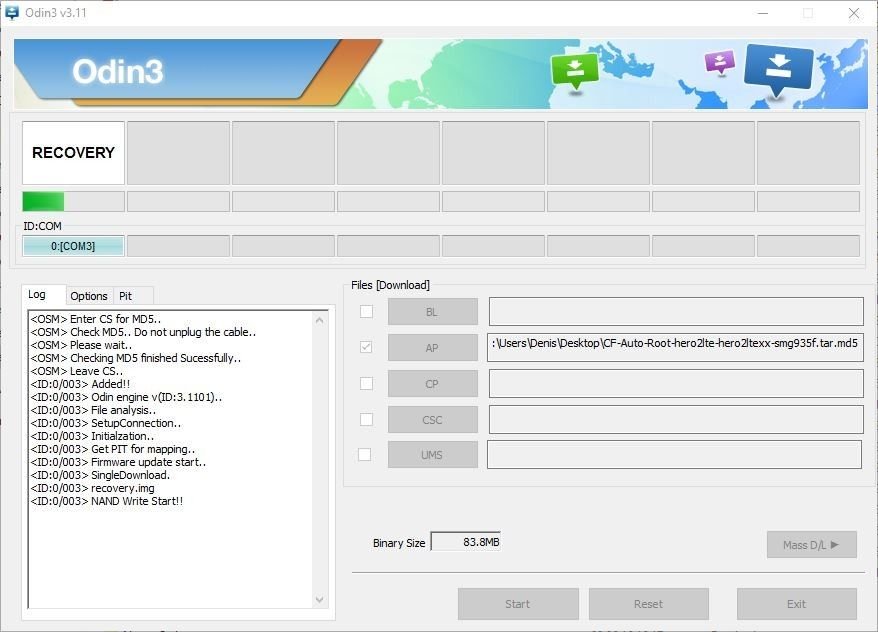Click log line 'Firmware update start..'
This screenshot has height=632, width=878.
pos(118,462)
